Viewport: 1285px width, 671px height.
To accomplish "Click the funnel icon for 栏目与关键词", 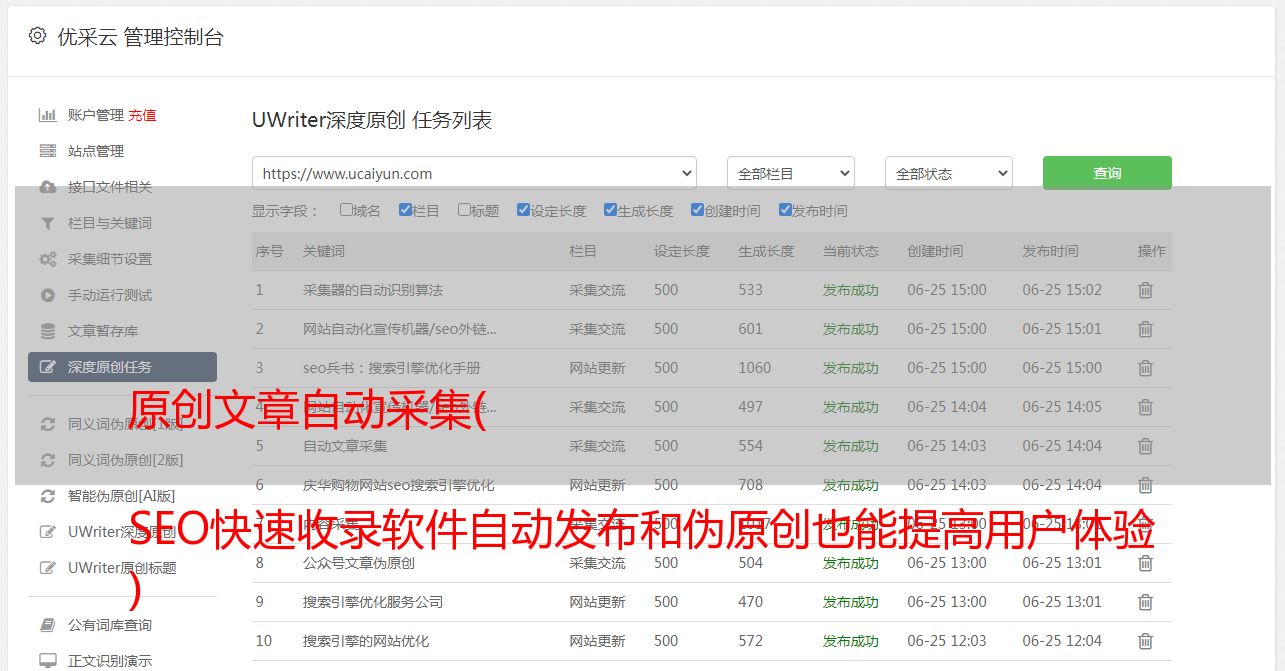I will [47, 223].
